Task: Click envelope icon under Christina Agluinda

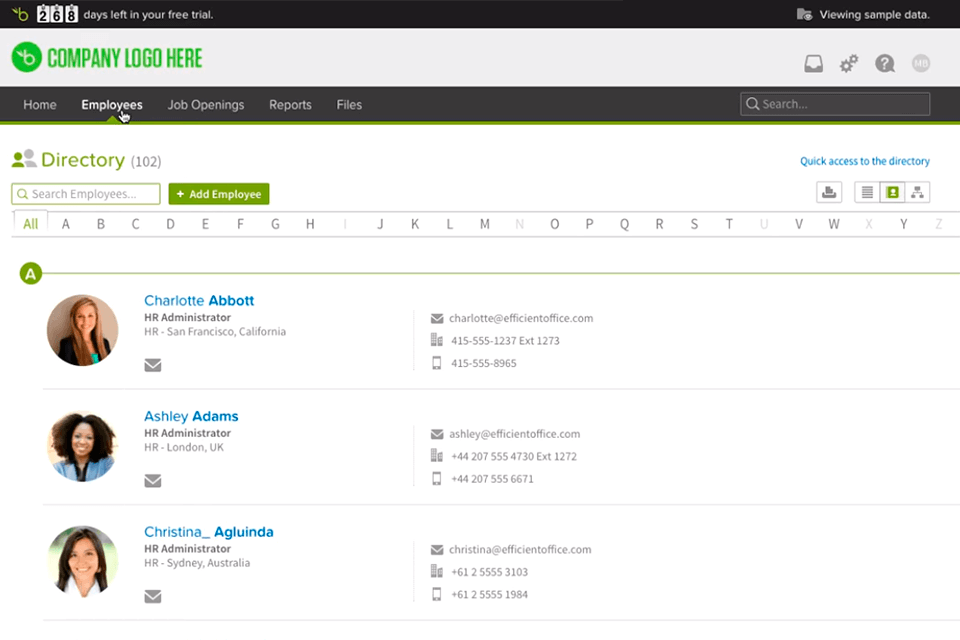Action: [152, 596]
